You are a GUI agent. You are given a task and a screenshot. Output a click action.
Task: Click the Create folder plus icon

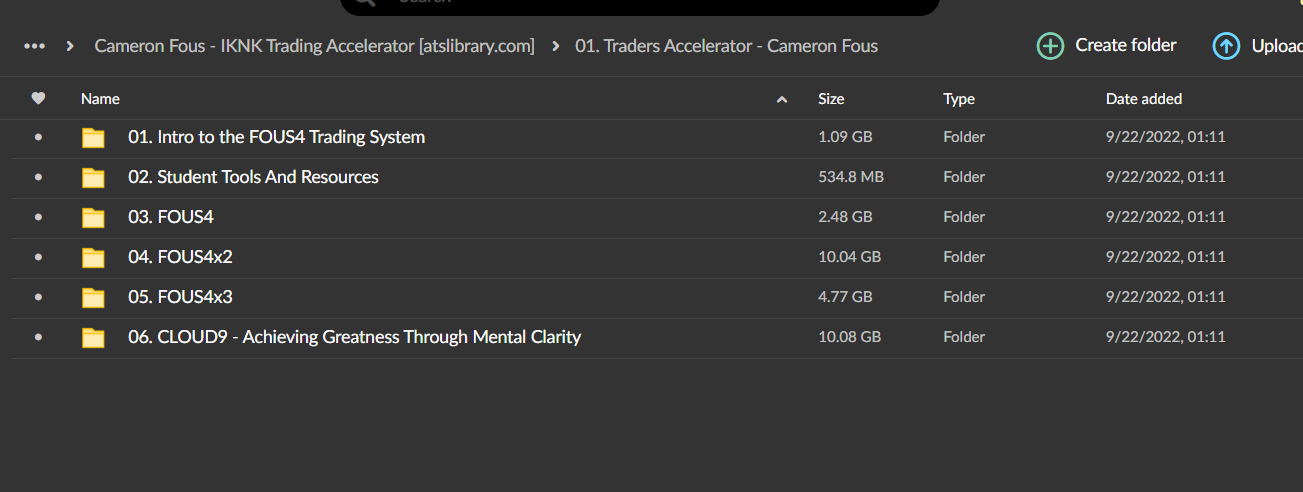click(1050, 46)
